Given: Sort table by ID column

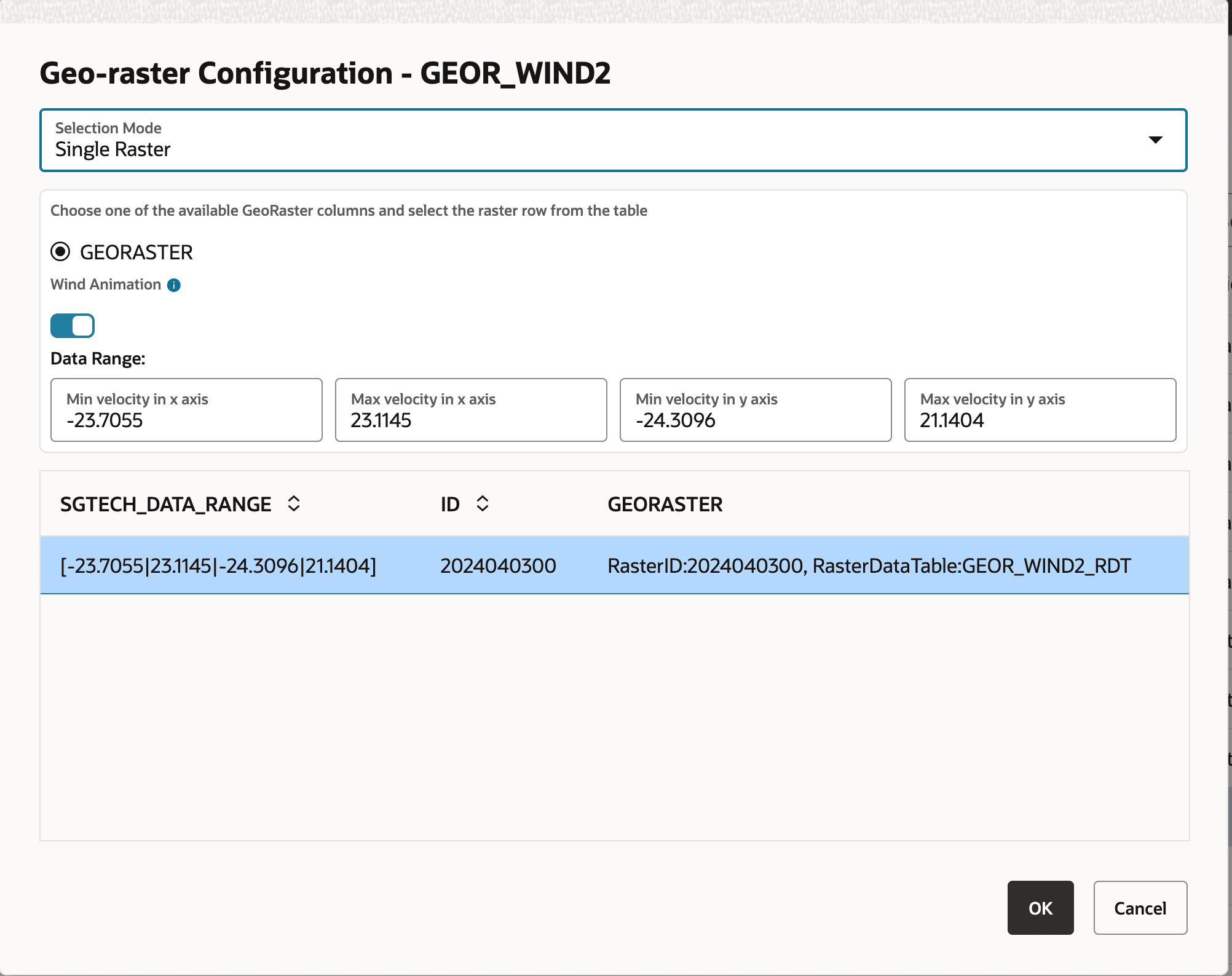Looking at the screenshot, I should (483, 503).
